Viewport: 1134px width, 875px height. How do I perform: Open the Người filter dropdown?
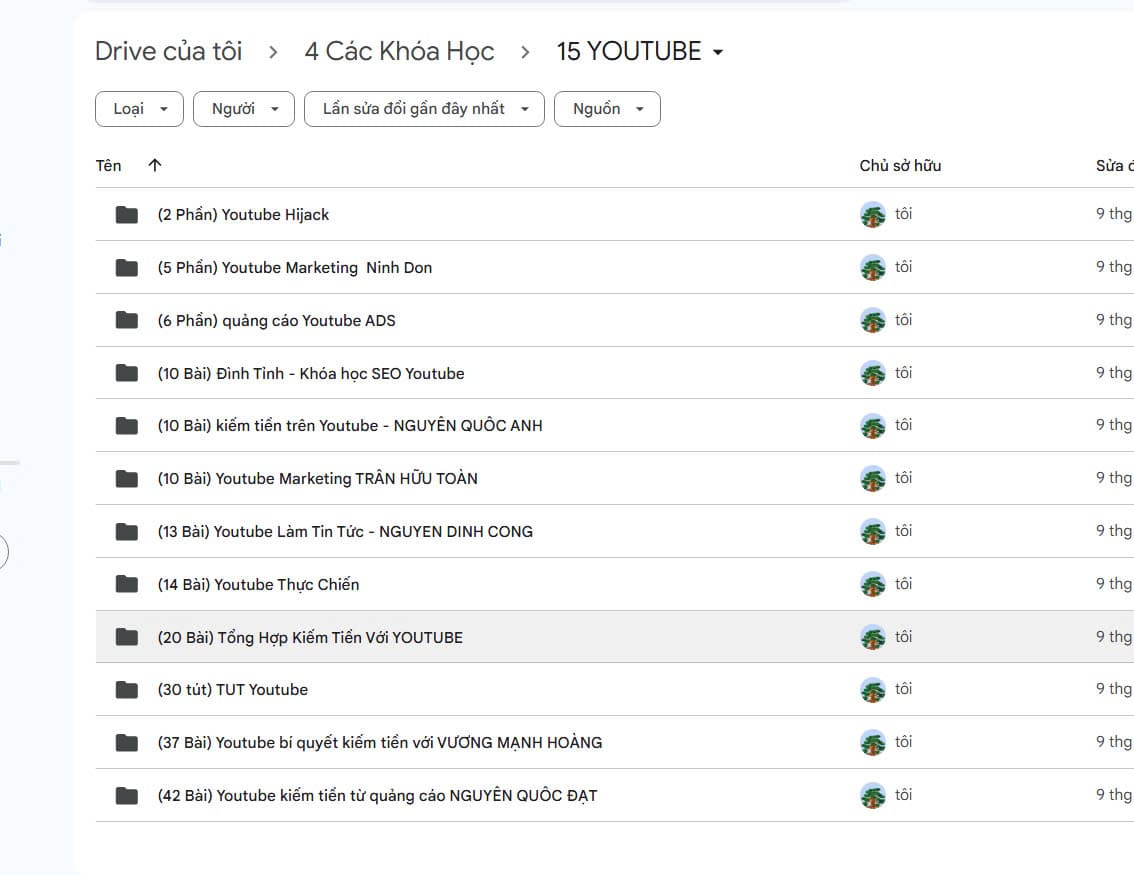click(244, 109)
